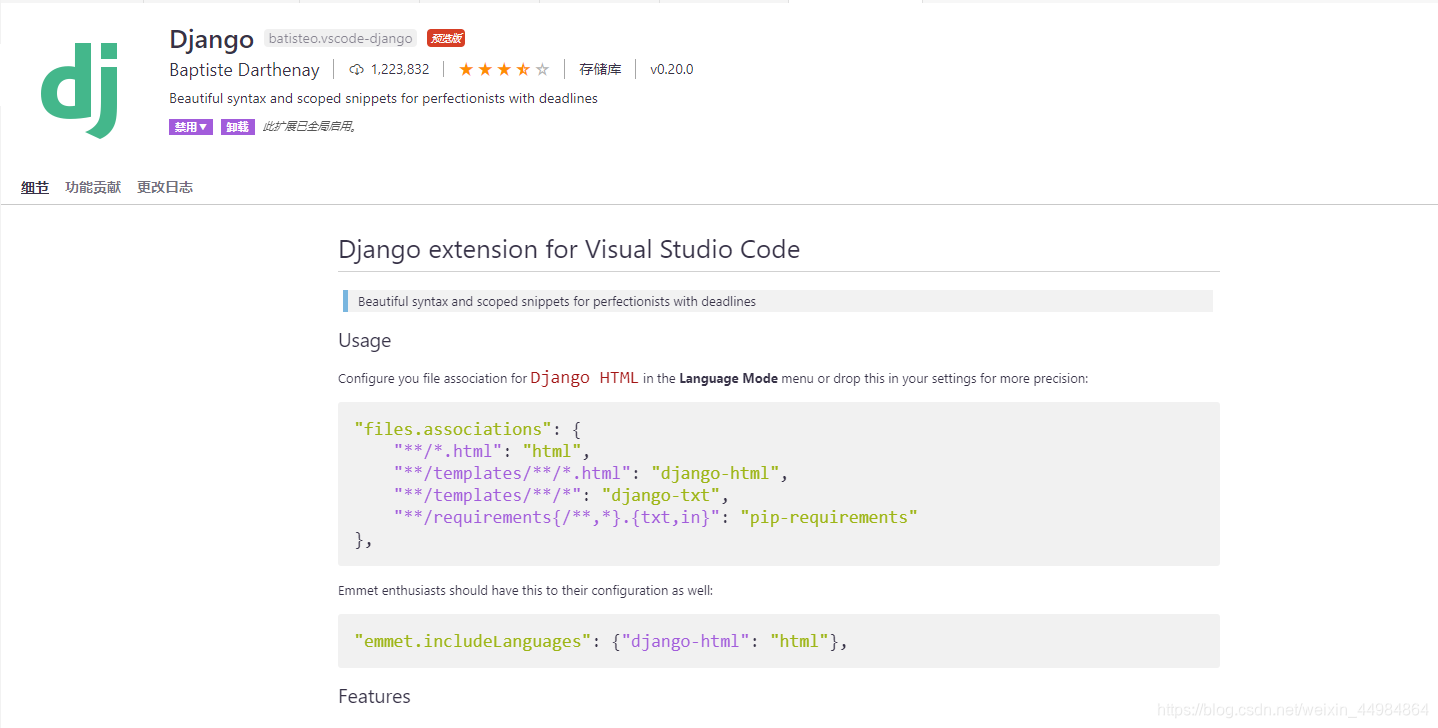
Task: Click the Django extension logo icon
Action: point(80,89)
